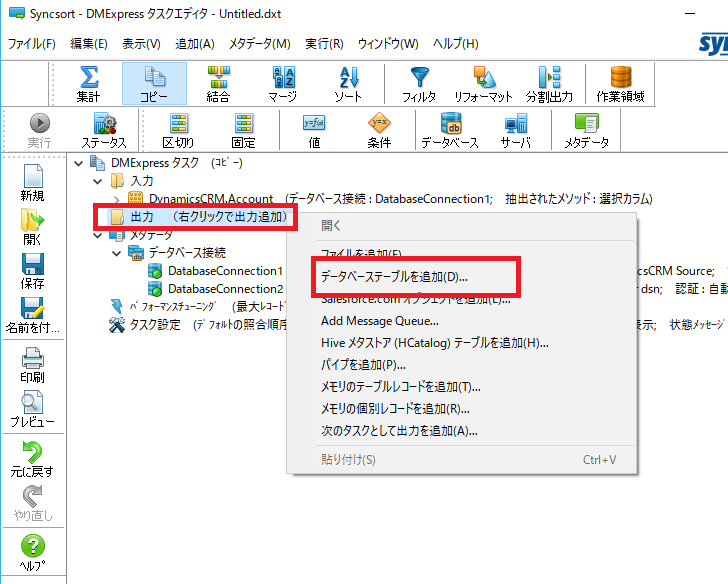Click やり直し (redo) grey arrow
Screen dimensions: 728x584
point(32,503)
